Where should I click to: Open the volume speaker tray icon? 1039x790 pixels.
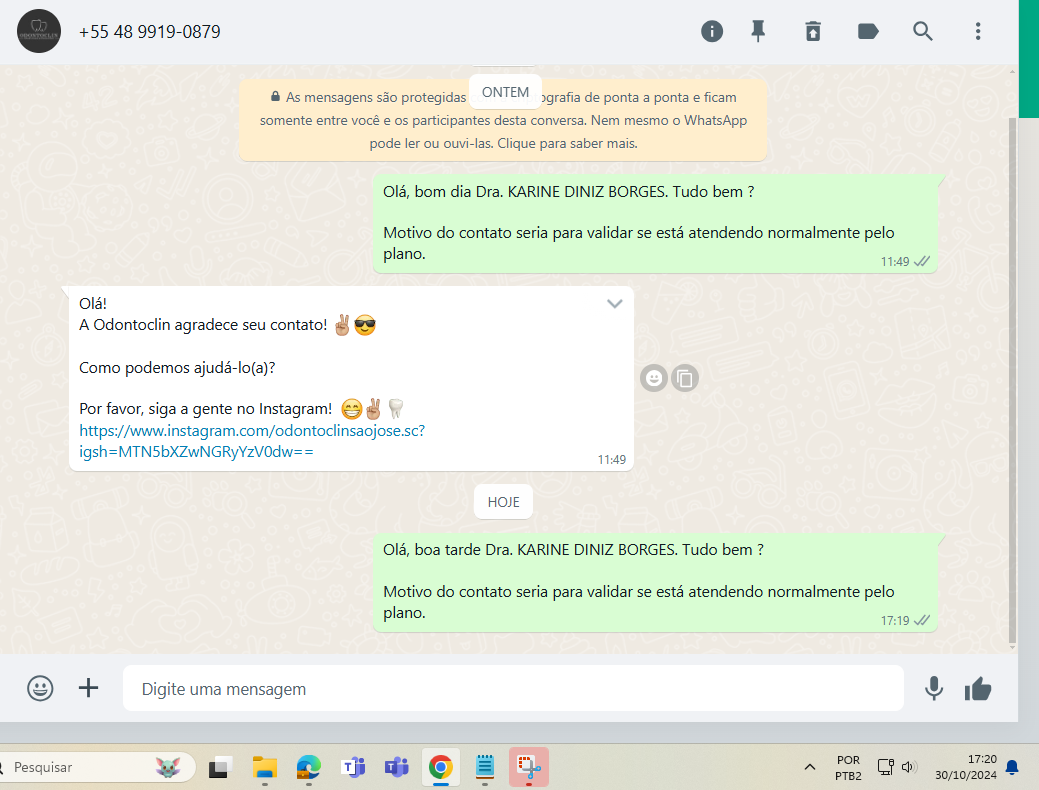[908, 767]
